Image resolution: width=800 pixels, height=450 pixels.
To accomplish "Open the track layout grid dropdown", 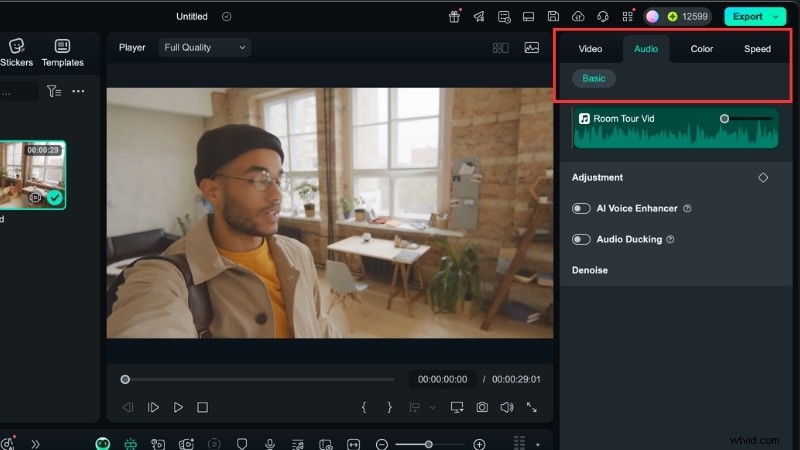I will 538,444.
